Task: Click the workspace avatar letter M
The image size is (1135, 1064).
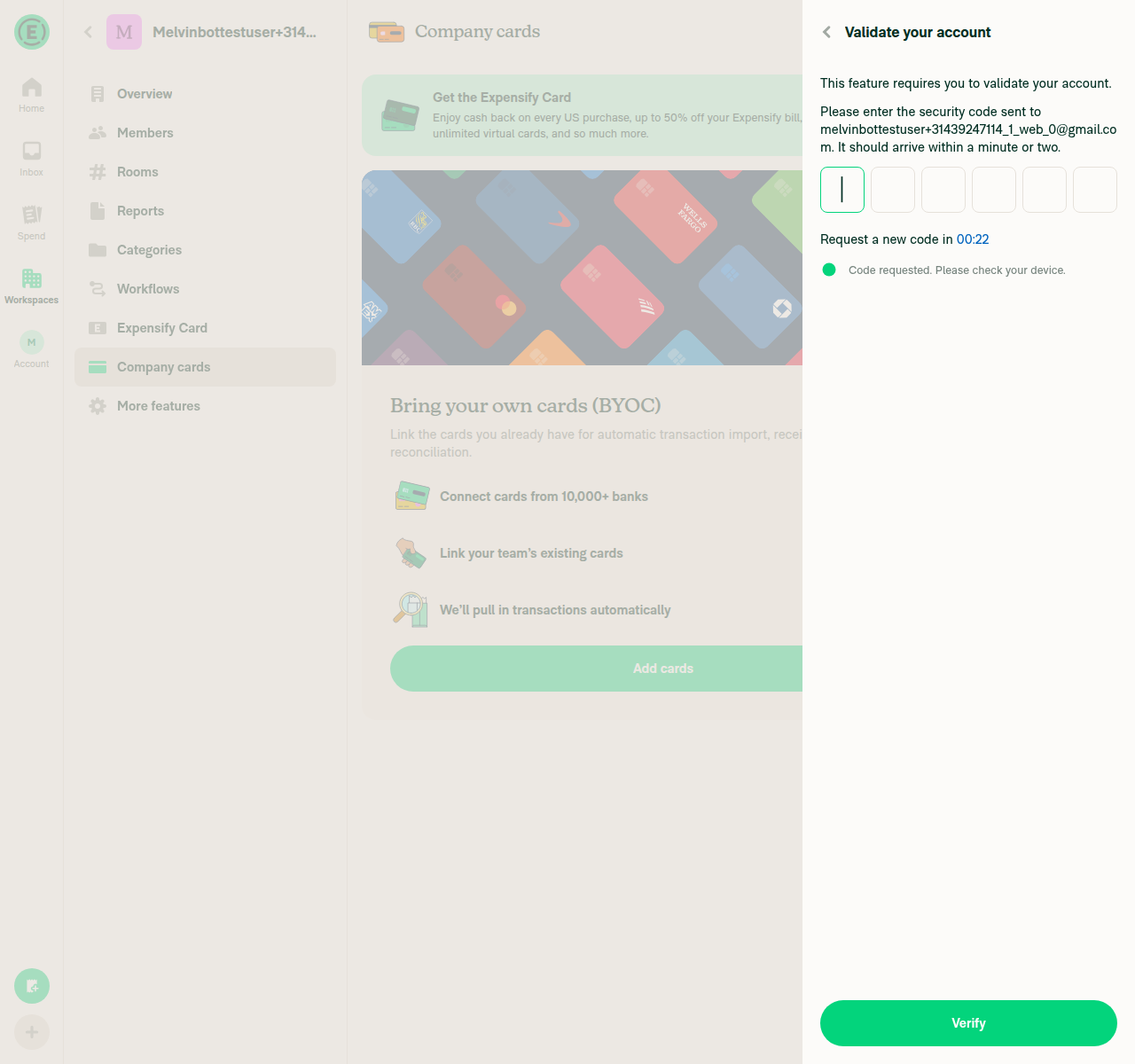Action: tap(124, 32)
